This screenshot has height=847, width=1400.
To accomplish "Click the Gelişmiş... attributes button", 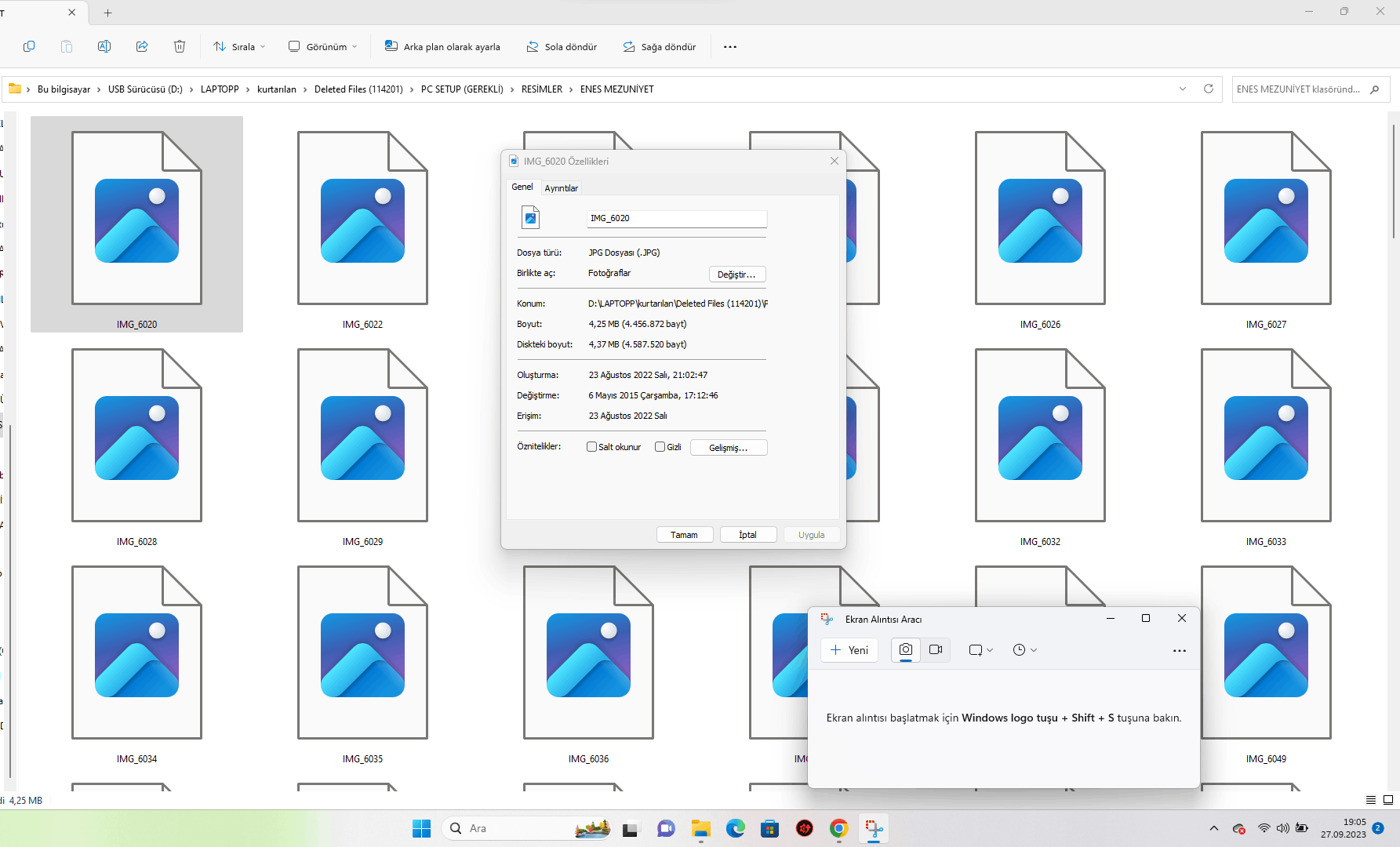I will tap(729, 448).
